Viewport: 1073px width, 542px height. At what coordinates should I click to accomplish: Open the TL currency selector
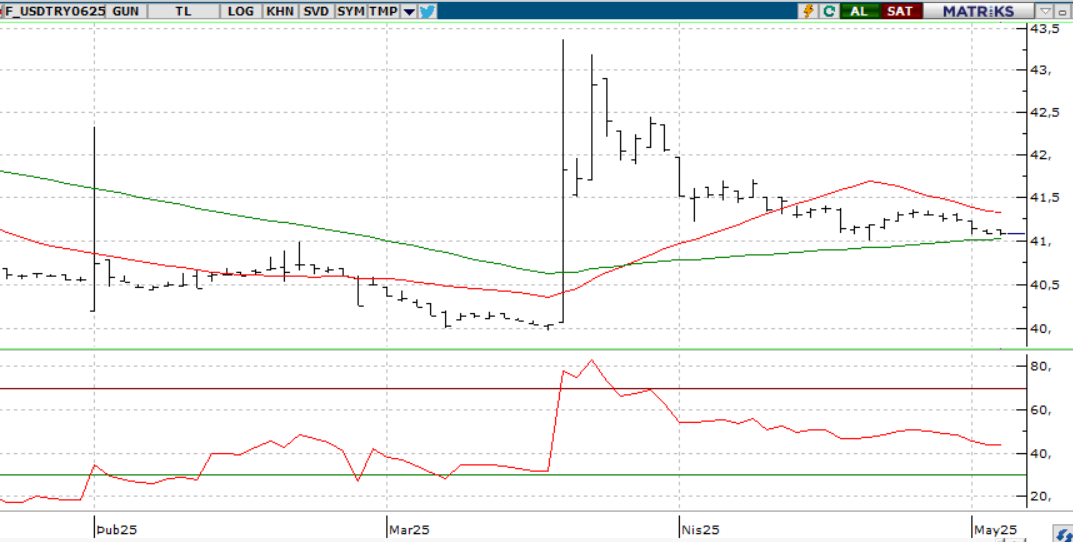click(183, 11)
